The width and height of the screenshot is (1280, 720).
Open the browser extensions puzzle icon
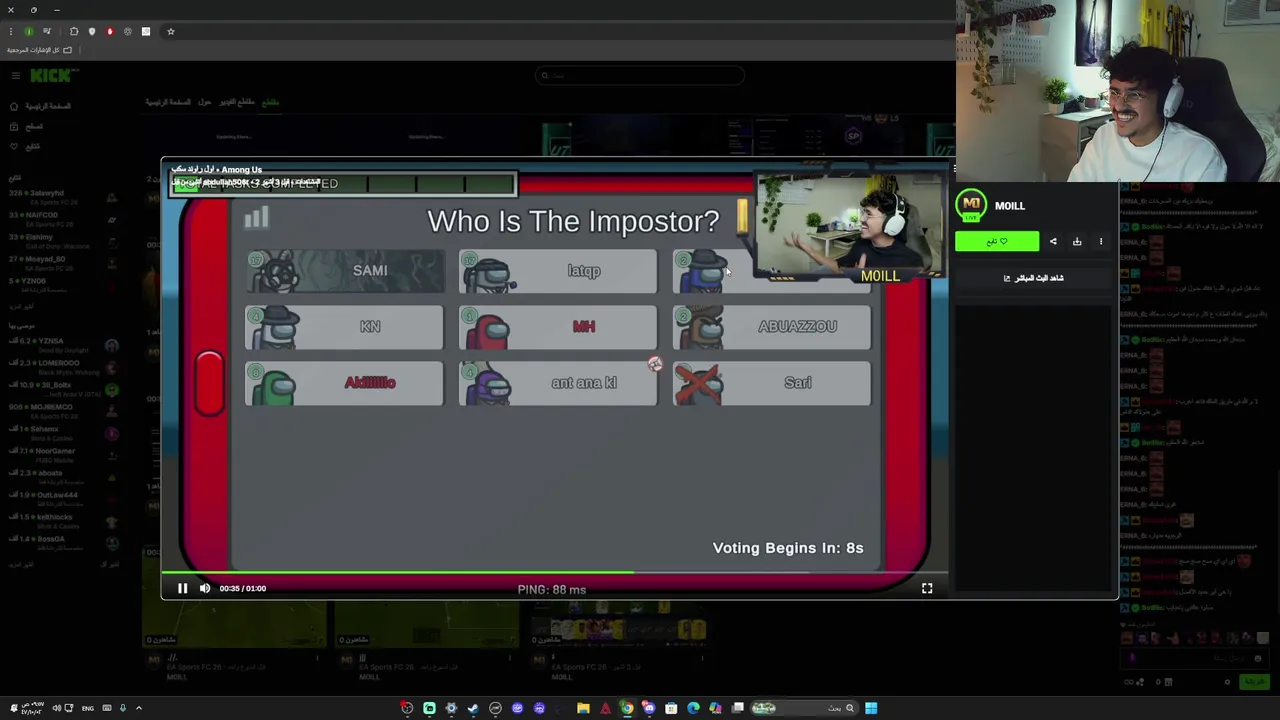pos(73,31)
